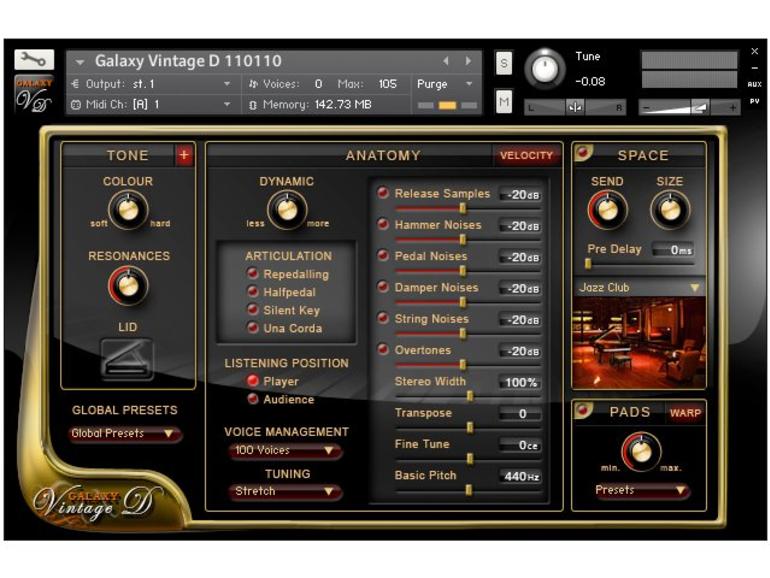Viewport: 770px width, 578px height.
Task: Select Player listening position
Action: [252, 381]
